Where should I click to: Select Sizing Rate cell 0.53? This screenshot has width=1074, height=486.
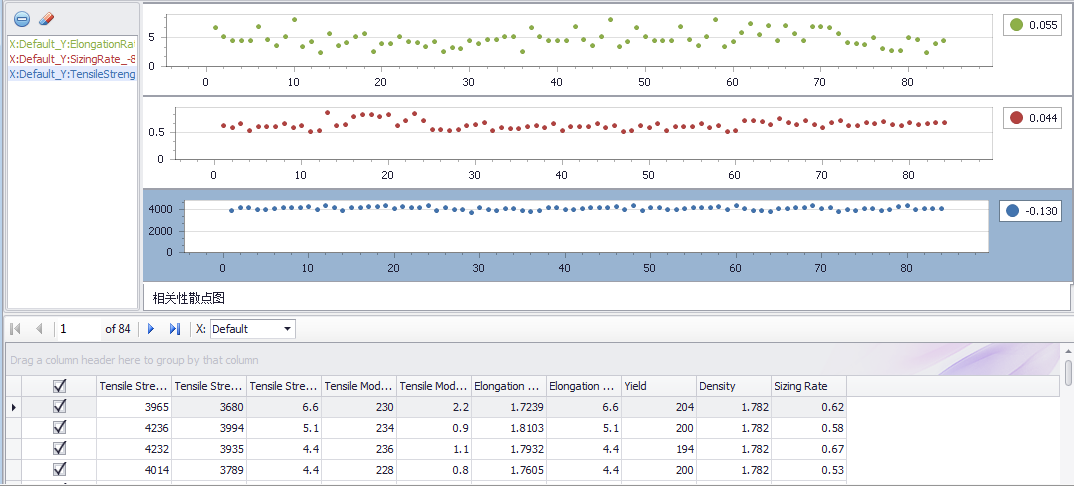click(809, 470)
